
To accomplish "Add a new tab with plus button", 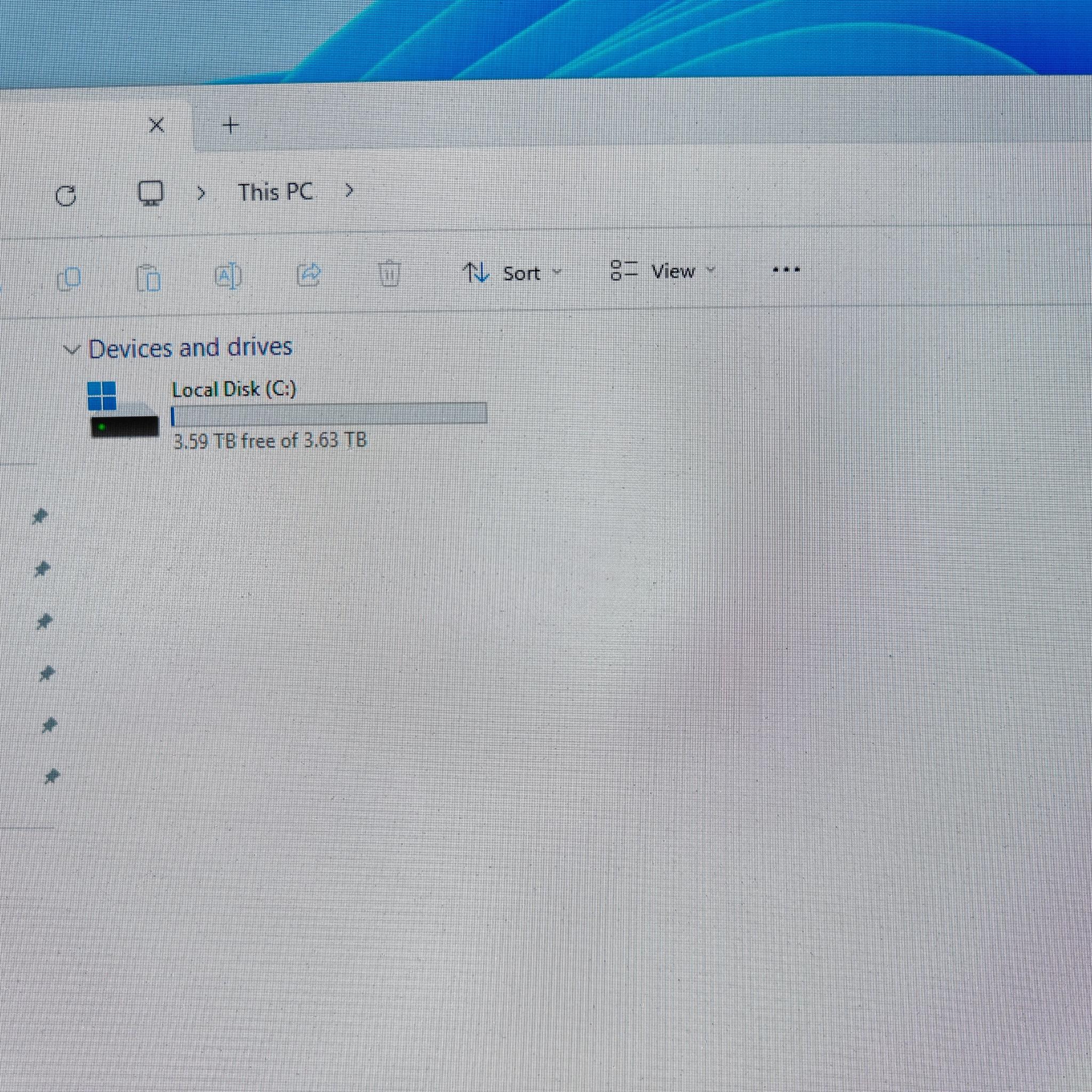I will coord(230,124).
